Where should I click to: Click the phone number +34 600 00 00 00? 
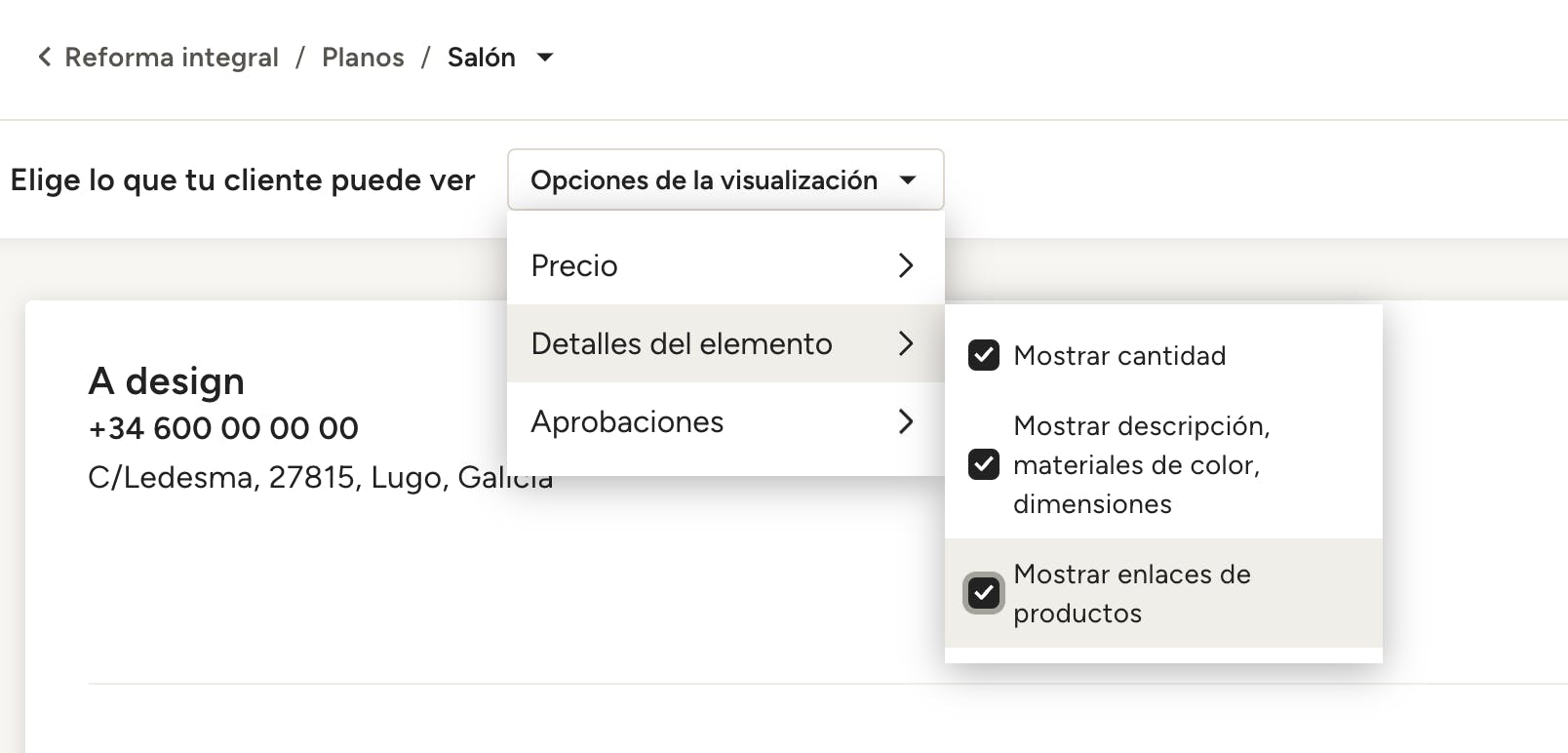coord(223,428)
